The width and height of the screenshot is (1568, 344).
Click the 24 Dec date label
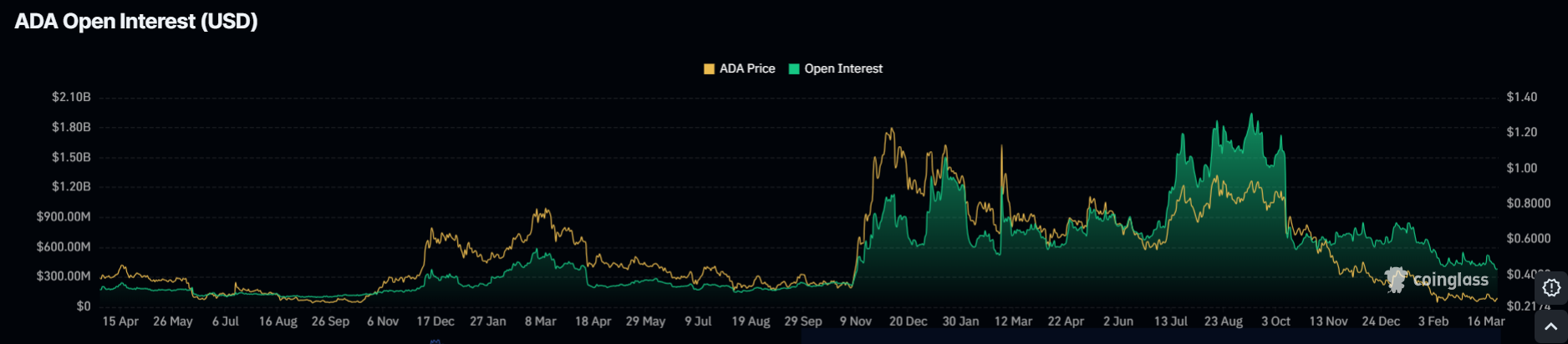pos(1382,321)
